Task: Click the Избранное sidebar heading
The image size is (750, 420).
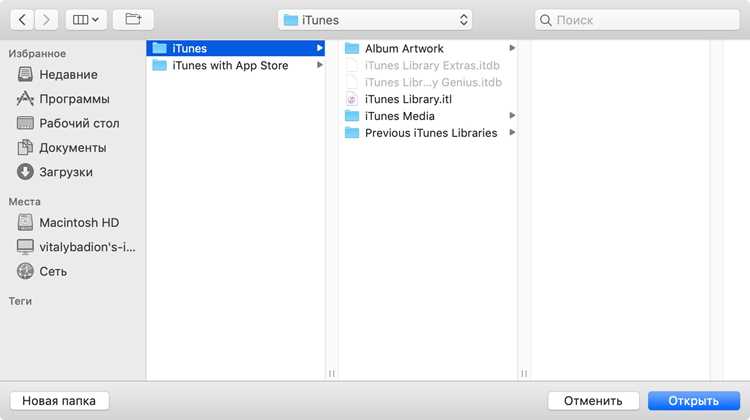Action: click(x=37, y=54)
